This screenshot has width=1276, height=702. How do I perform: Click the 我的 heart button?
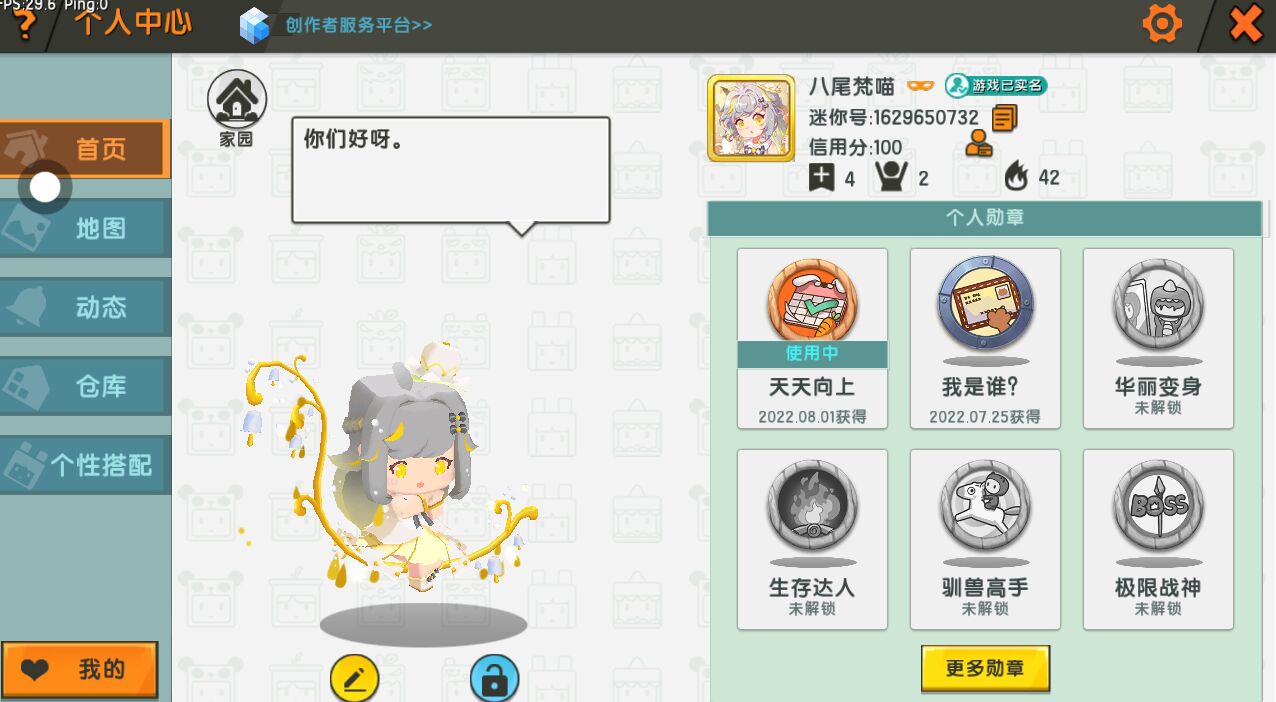[x=80, y=670]
